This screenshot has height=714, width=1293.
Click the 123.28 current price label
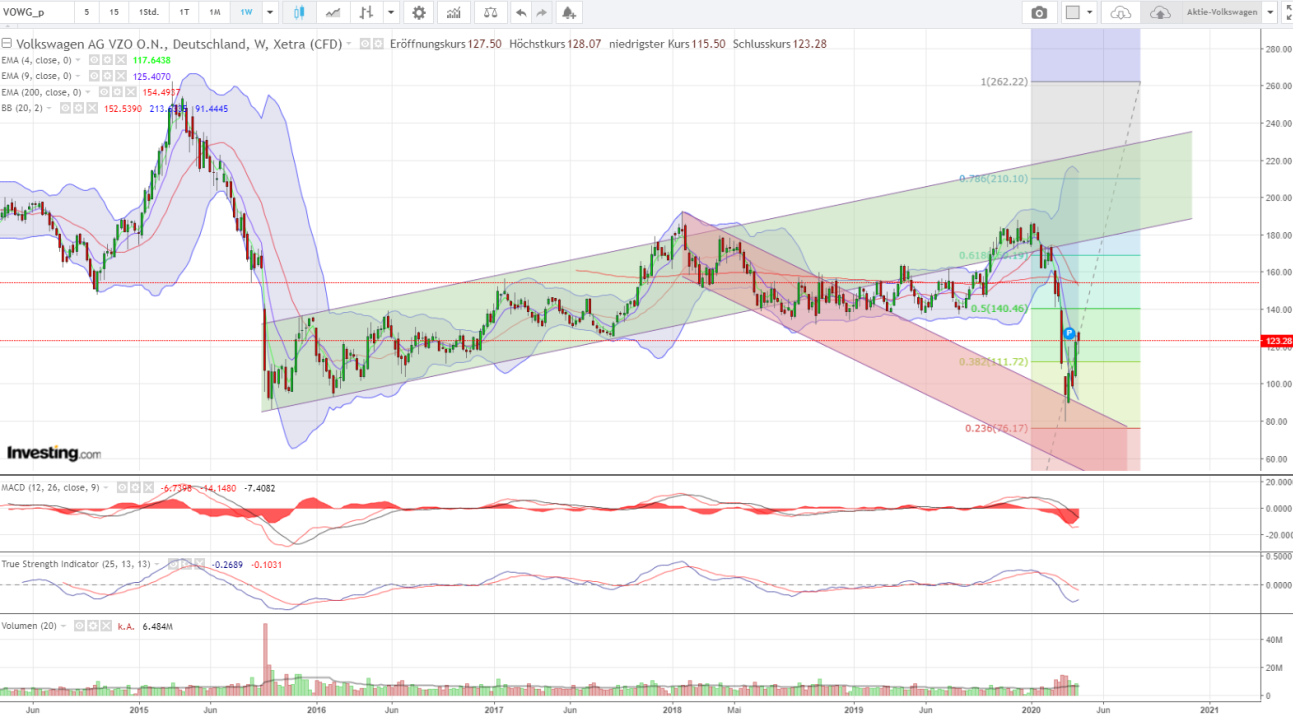point(1279,342)
